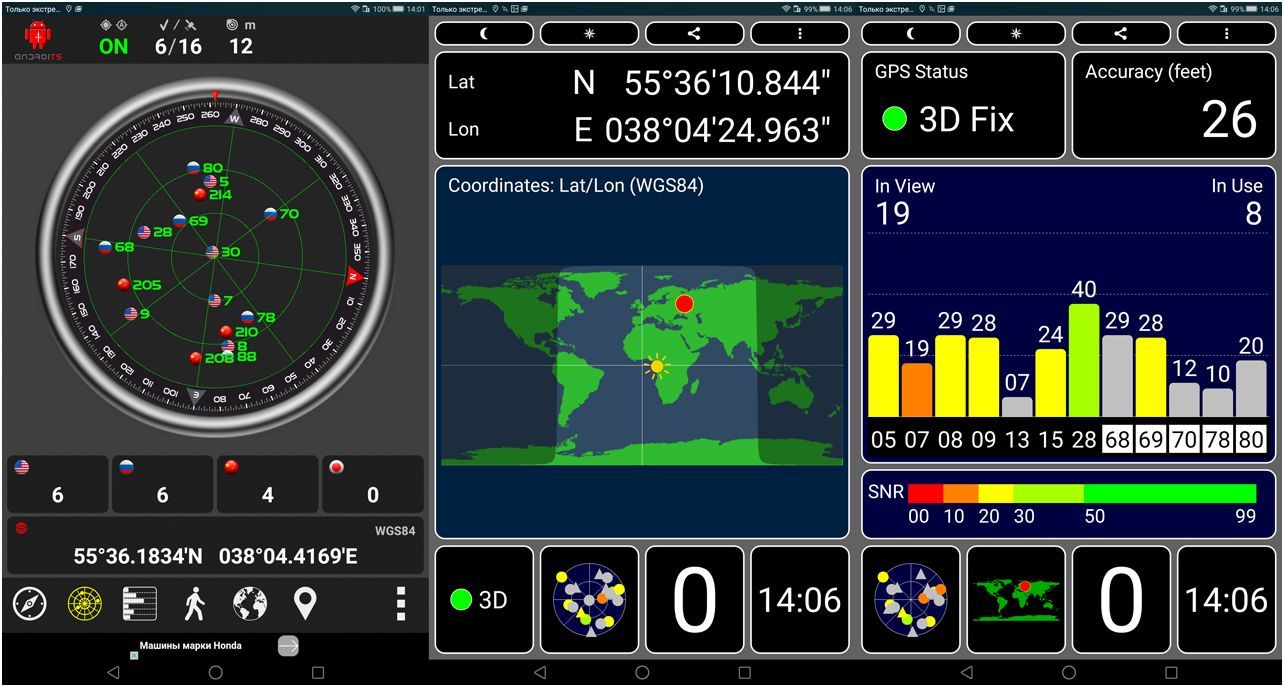1284x687 pixels.
Task: Open the compass view in the left app
Action: 30,604
